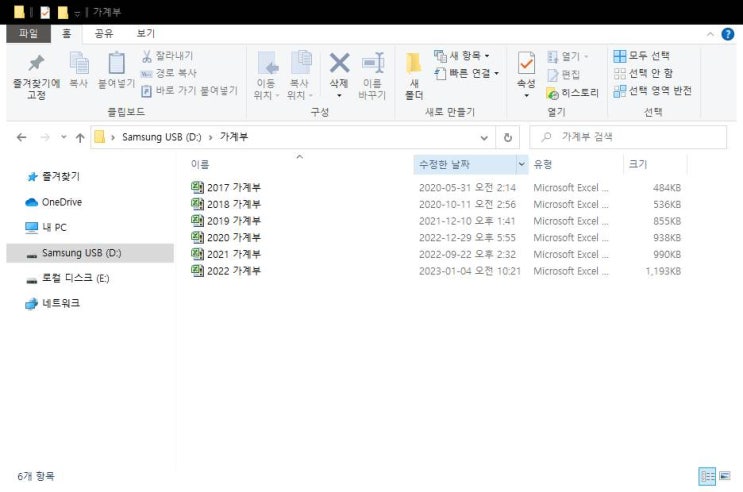Select the file 2018 가계부
This screenshot has height=492, width=743.
(226, 204)
